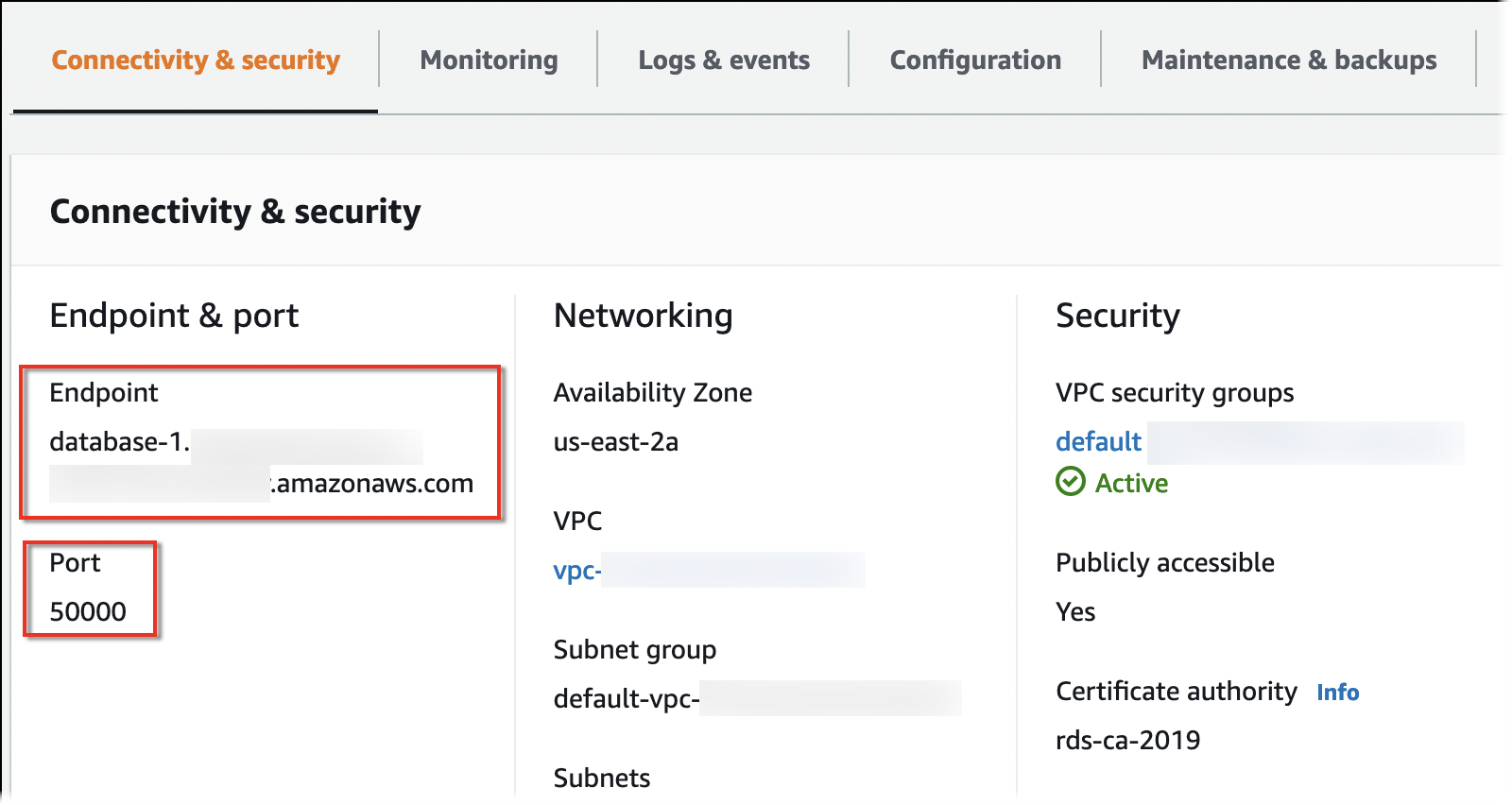Click the default-vpc- subnet group value
Image resolution: width=1512 pixels, height=805 pixels.
point(627,699)
